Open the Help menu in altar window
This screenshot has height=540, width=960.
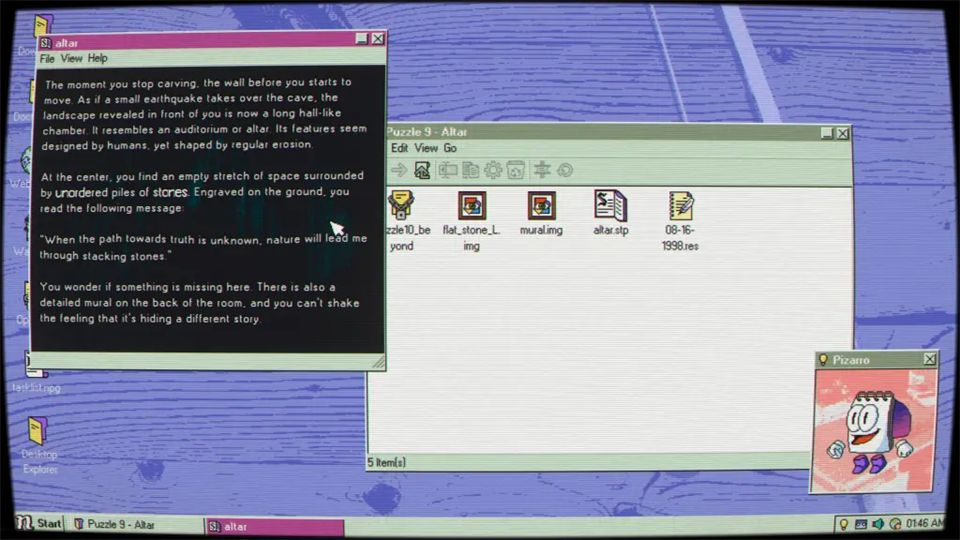point(97,58)
